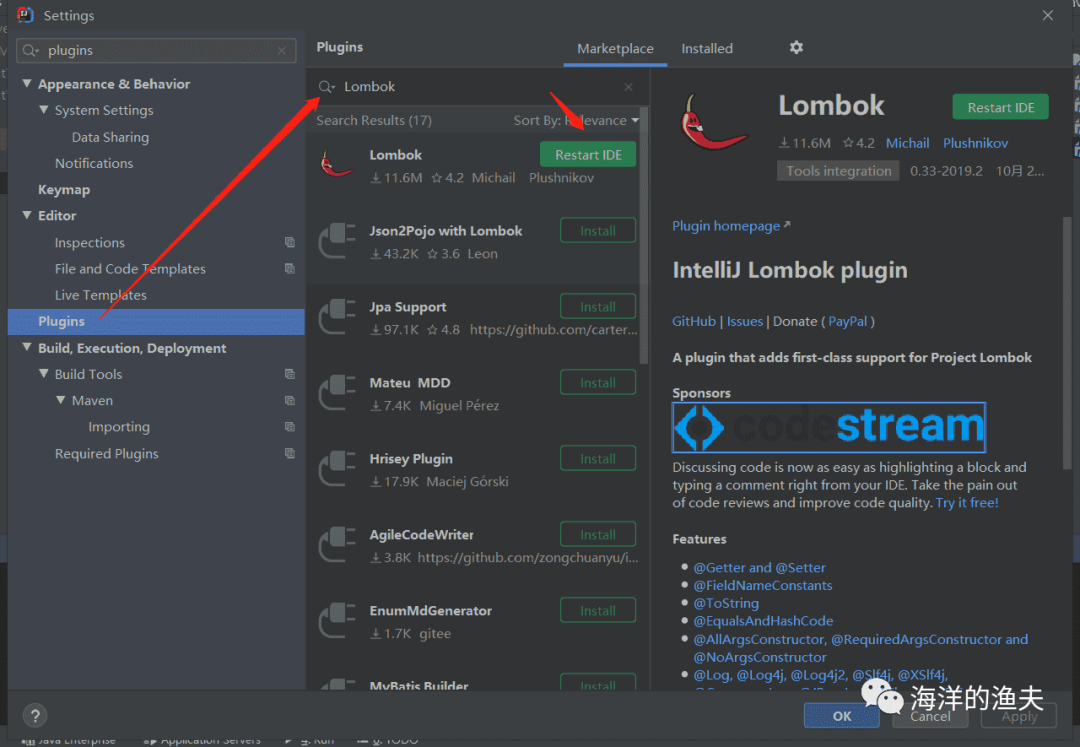Open the @ToString feature link

pyautogui.click(x=726, y=603)
